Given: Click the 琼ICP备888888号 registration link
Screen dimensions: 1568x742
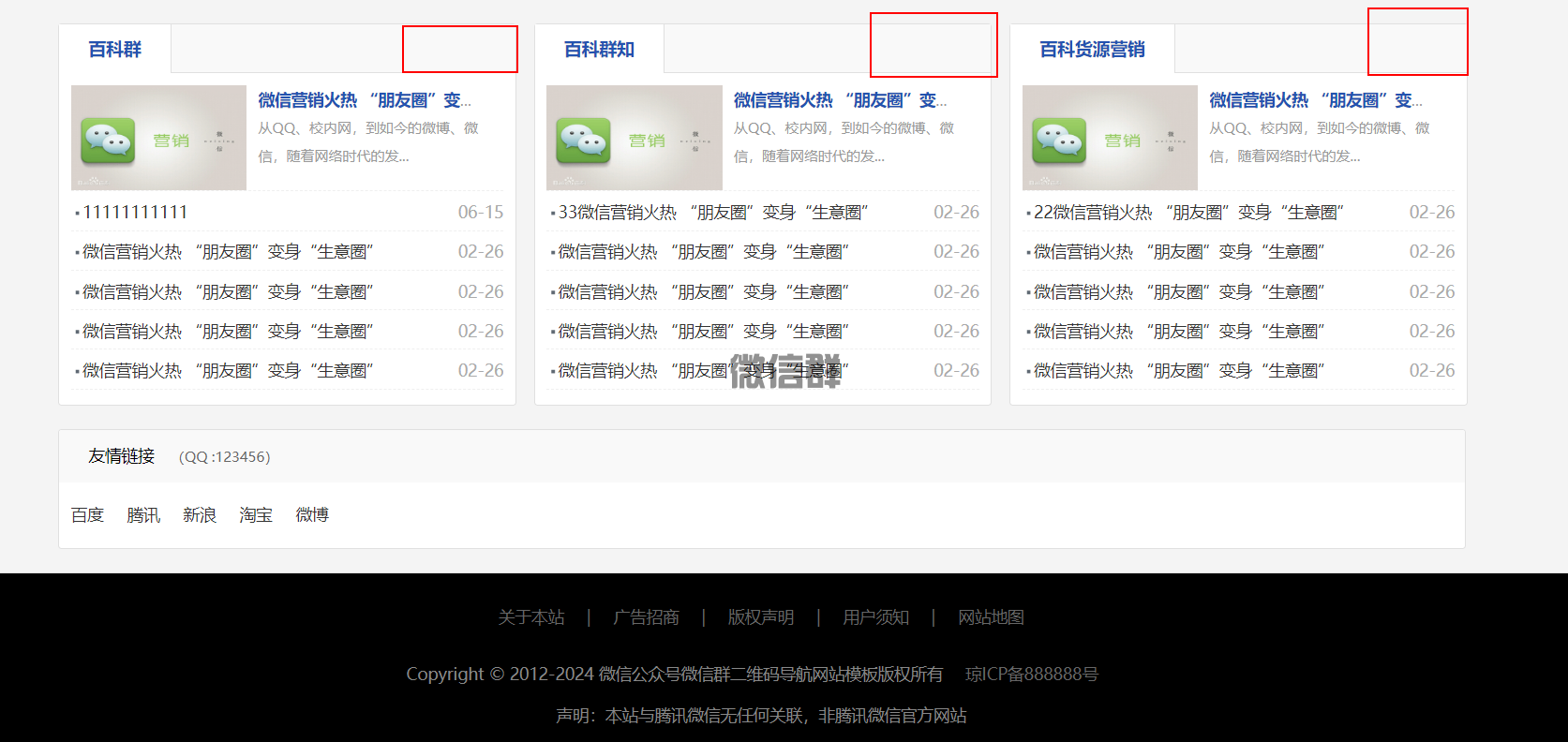Looking at the screenshot, I should point(1032,675).
